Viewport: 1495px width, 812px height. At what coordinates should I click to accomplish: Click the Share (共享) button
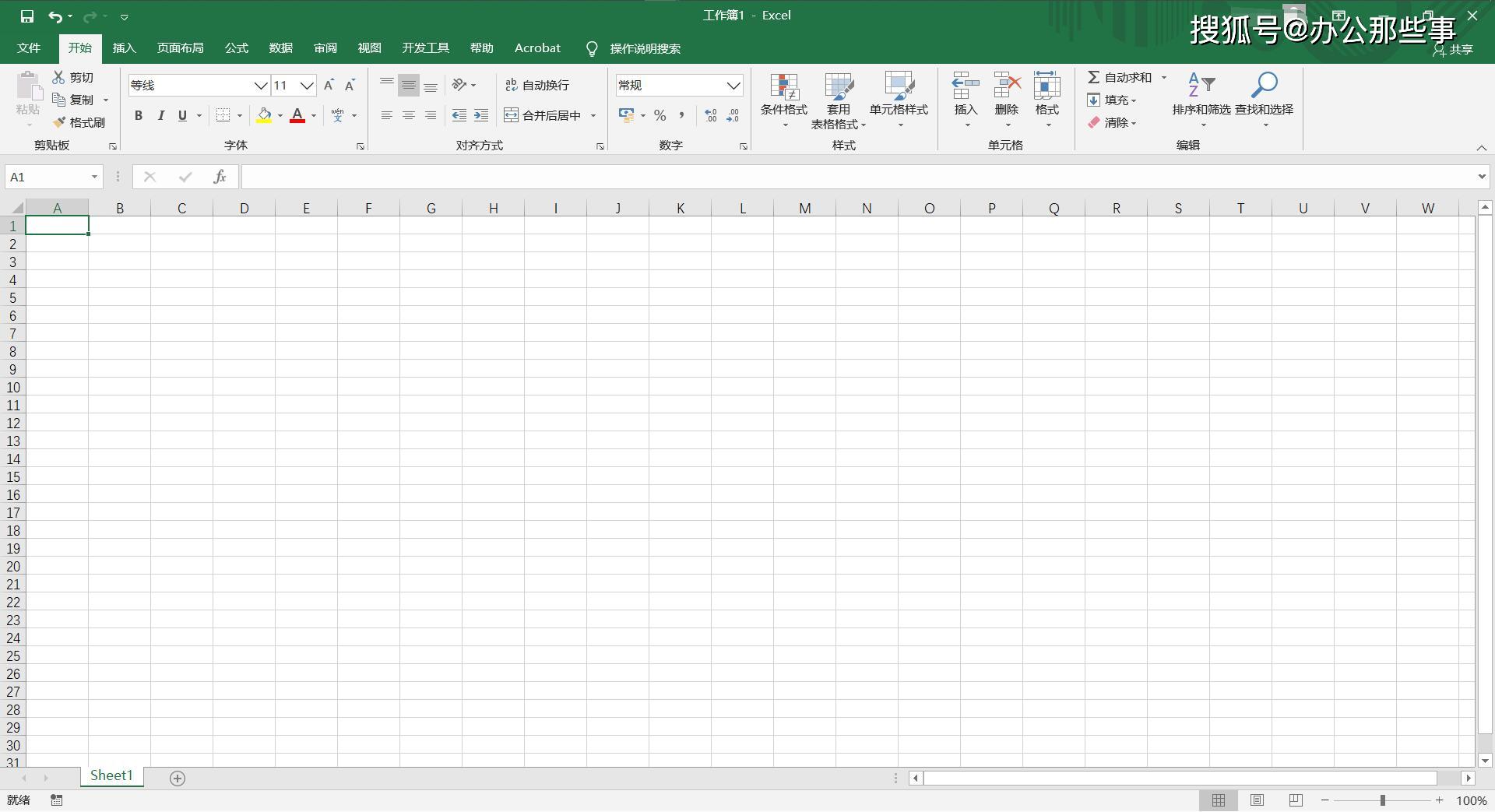[x=1453, y=50]
